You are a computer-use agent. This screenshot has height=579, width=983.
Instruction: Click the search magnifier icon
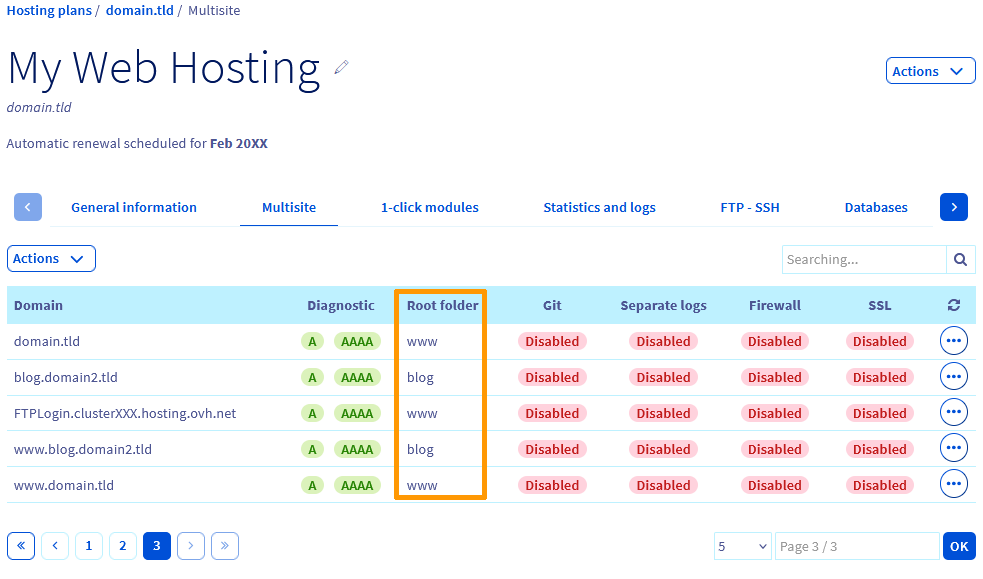coord(960,259)
